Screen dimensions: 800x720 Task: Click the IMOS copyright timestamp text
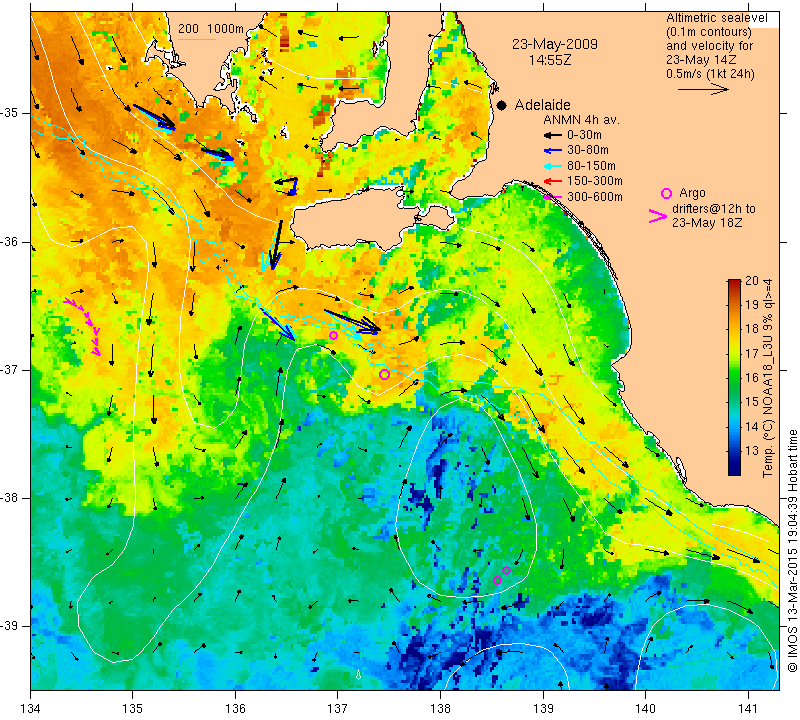[792, 550]
